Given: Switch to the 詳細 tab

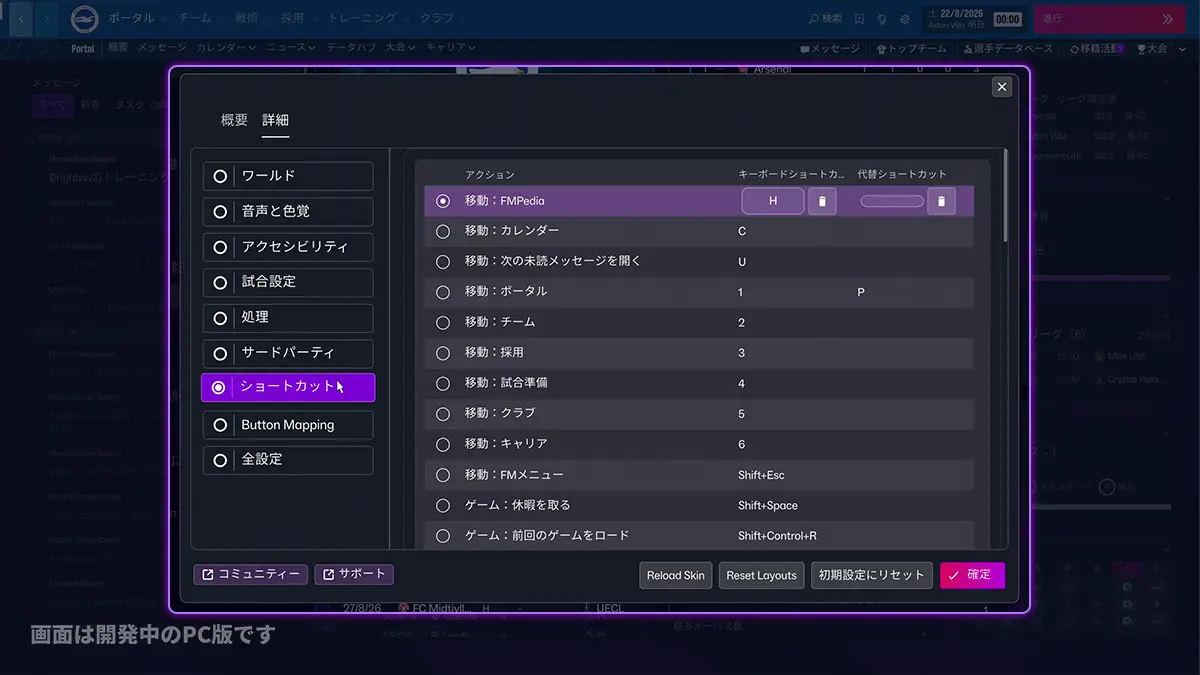Looking at the screenshot, I should coord(276,120).
